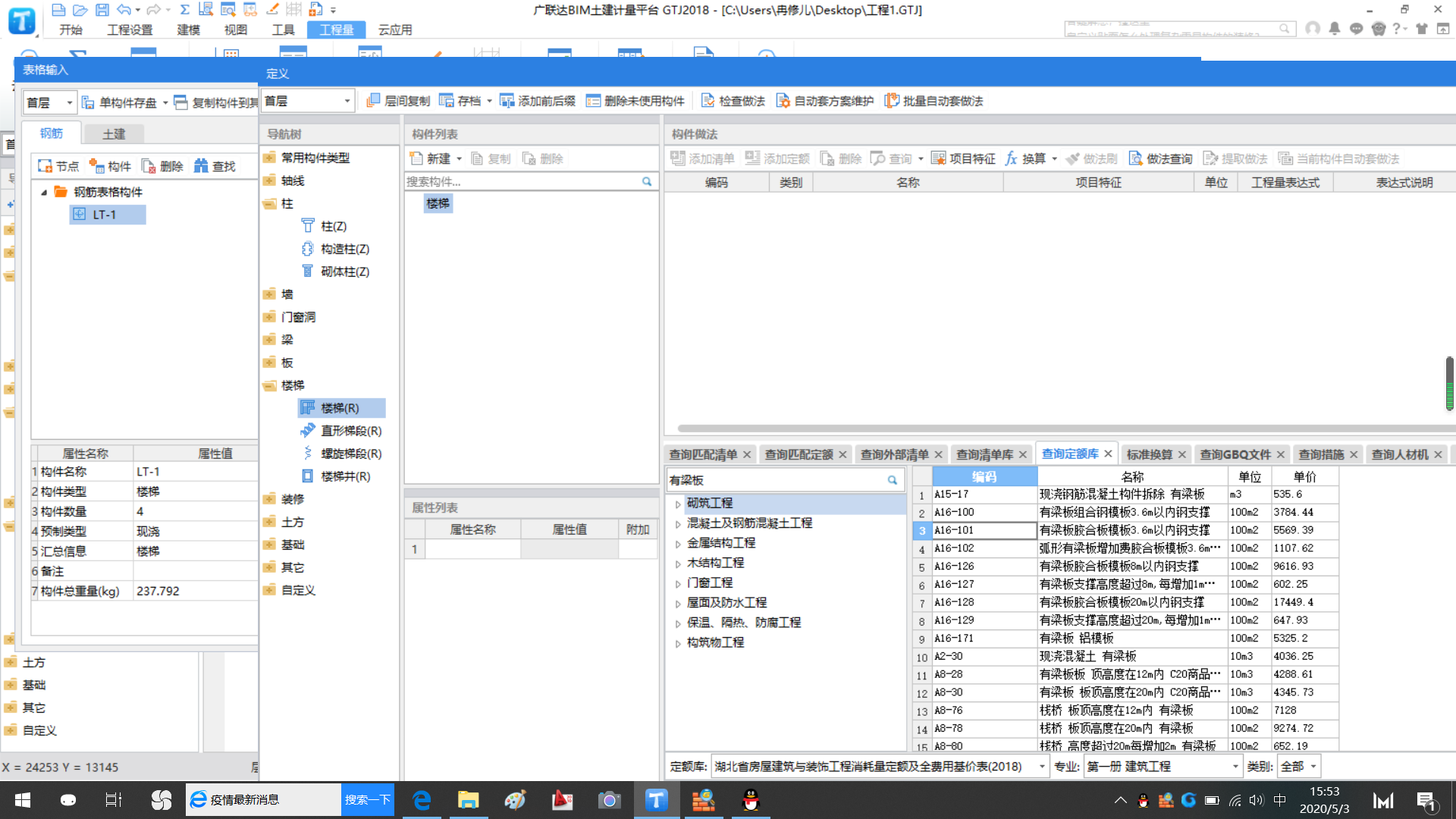
Task: Open notification center in taskbar
Action: [1426, 800]
